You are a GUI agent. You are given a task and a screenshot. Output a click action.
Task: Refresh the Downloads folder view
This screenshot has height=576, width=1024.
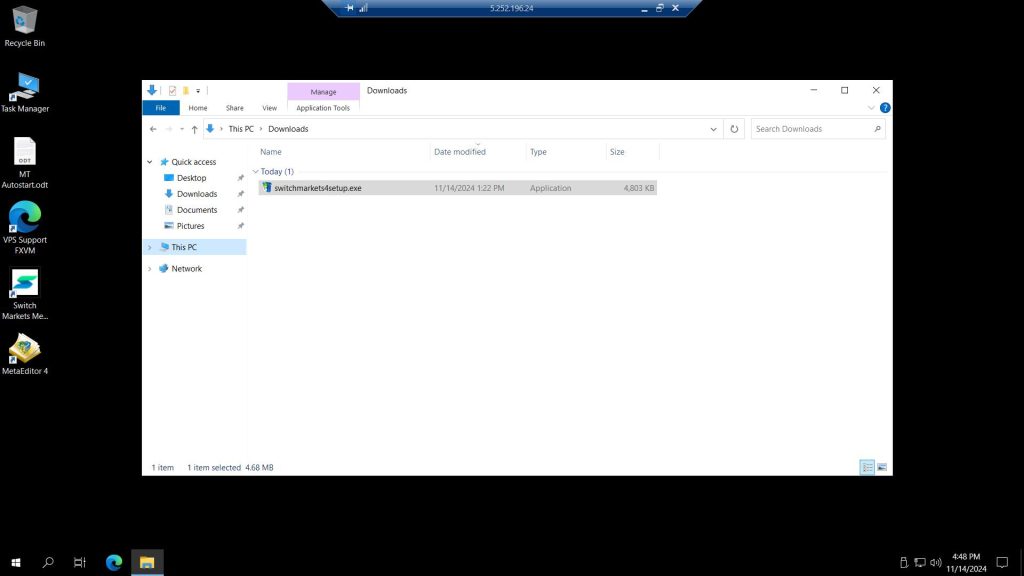click(735, 129)
